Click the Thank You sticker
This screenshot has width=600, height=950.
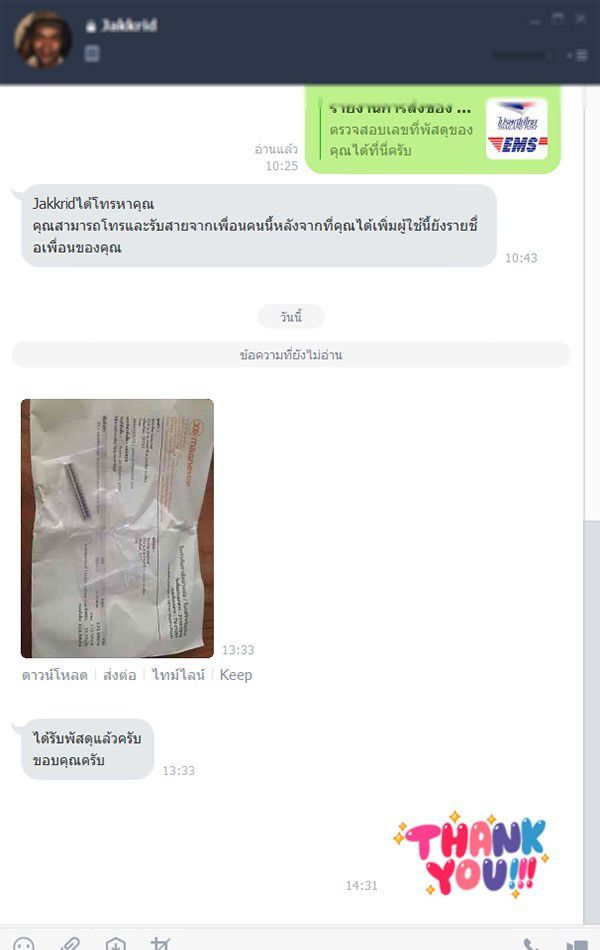(x=472, y=854)
